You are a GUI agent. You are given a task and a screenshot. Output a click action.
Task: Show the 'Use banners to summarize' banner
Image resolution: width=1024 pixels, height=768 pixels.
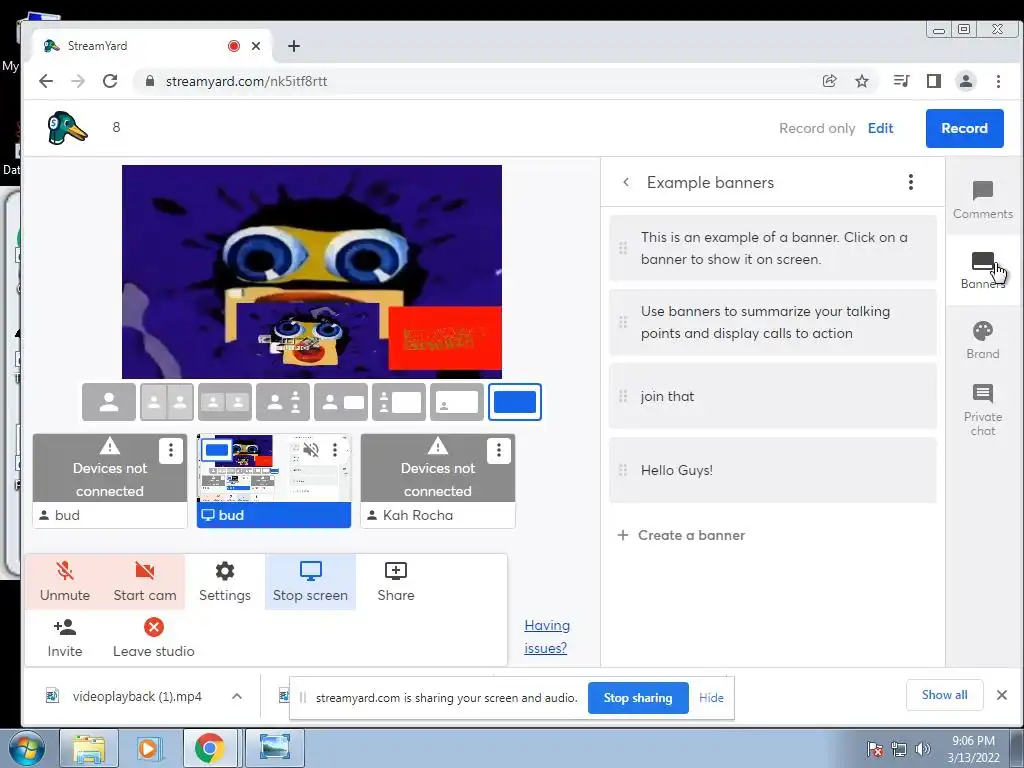pos(773,322)
